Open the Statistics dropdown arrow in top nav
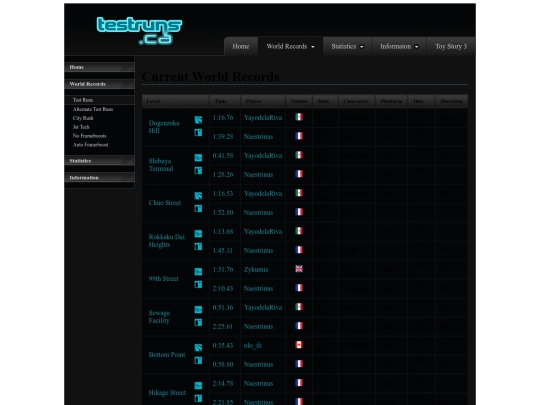Image resolution: width=540 pixels, height=405 pixels. 362,47
